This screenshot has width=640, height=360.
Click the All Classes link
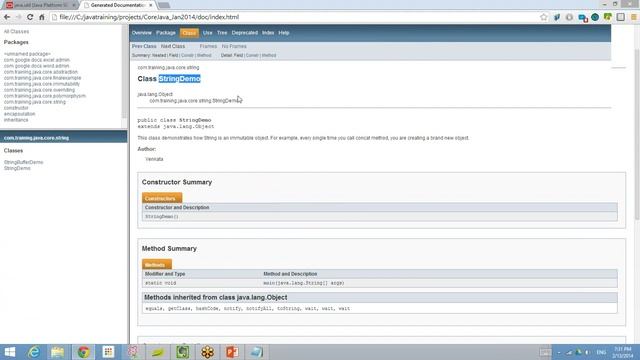[16, 31]
